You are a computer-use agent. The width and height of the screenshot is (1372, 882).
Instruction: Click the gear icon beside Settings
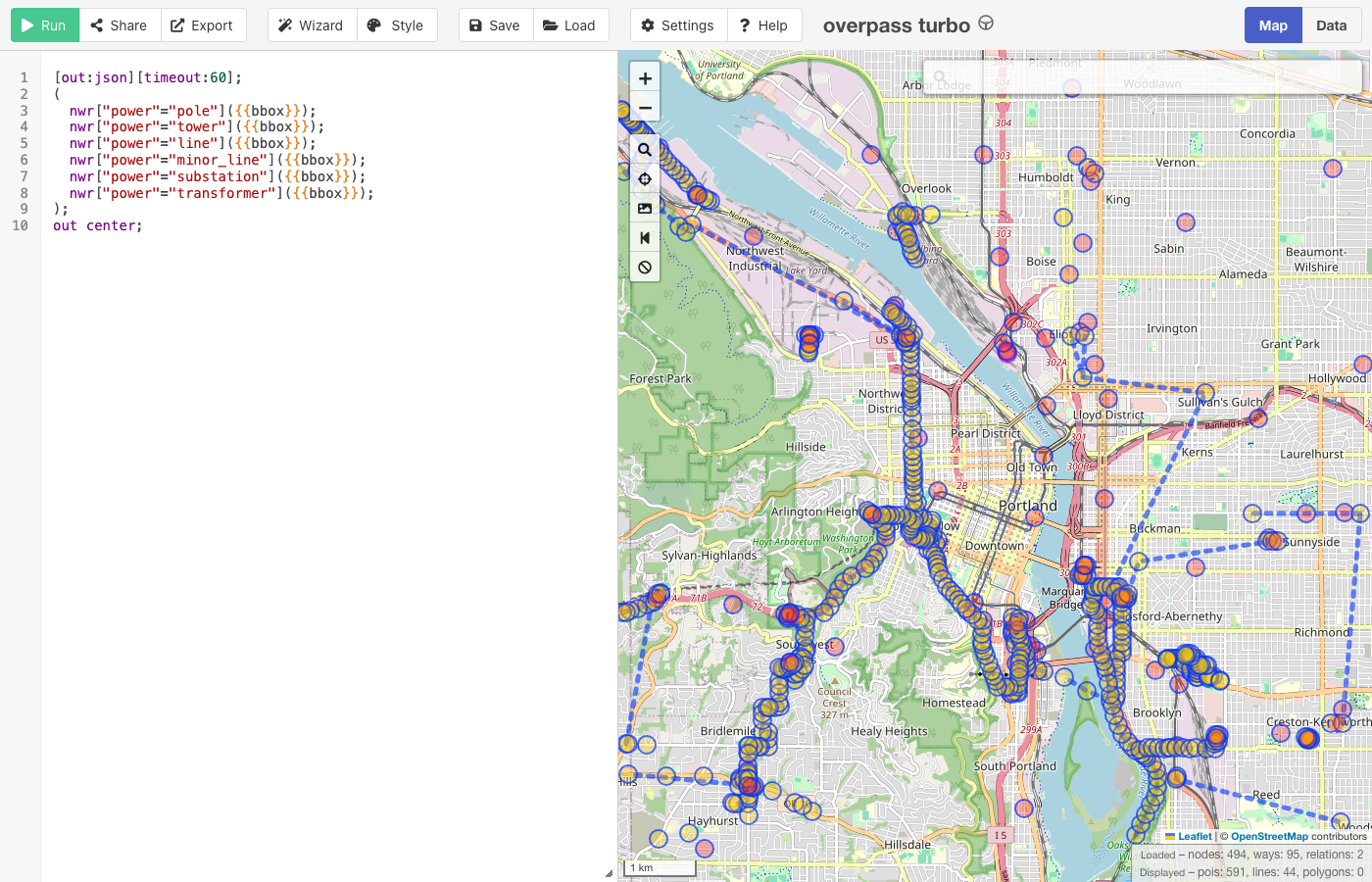[648, 25]
